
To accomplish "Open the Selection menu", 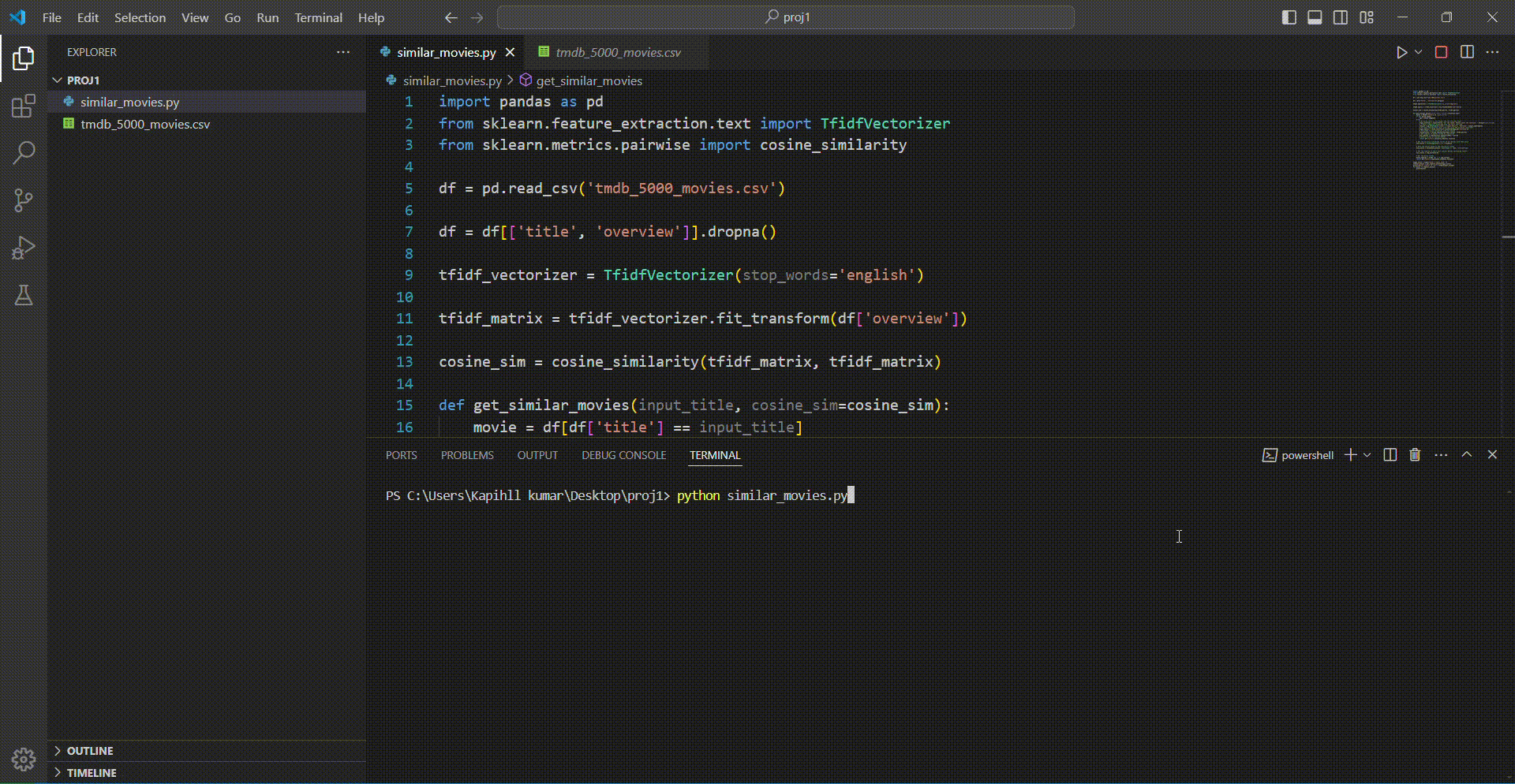I will click(140, 17).
